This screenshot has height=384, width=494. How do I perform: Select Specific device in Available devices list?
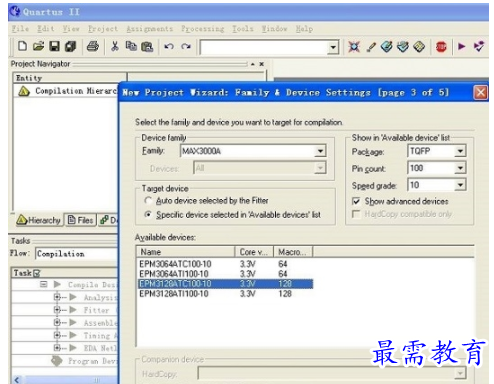148,214
